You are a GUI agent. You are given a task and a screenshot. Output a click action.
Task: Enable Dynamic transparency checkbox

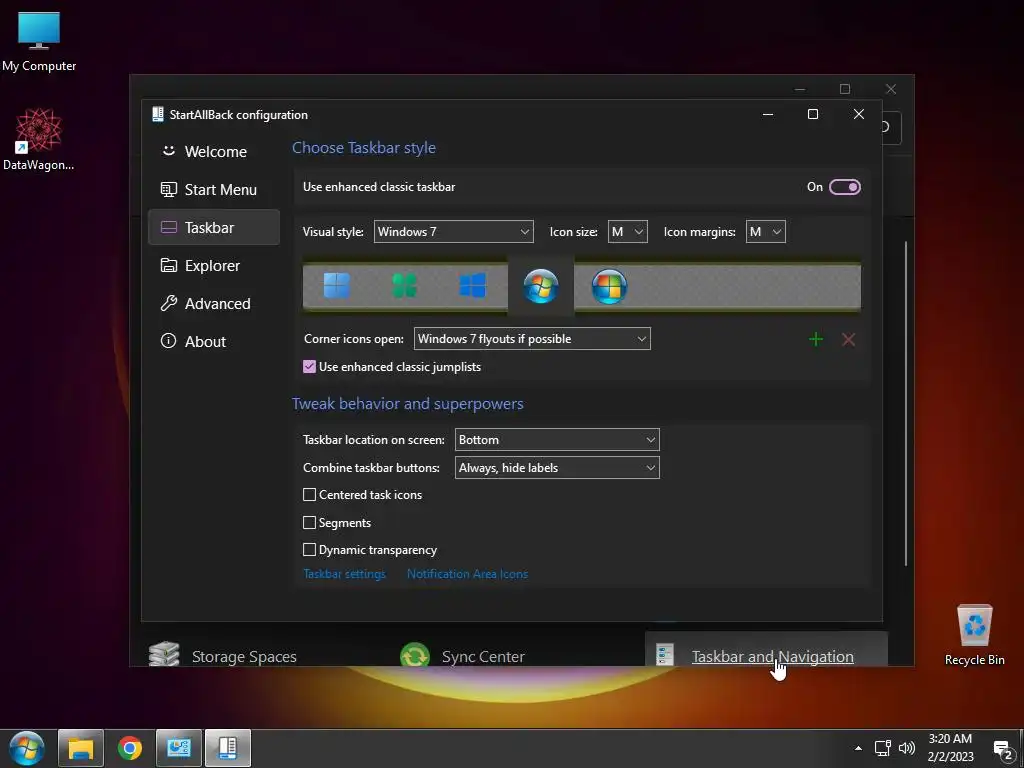[310, 549]
